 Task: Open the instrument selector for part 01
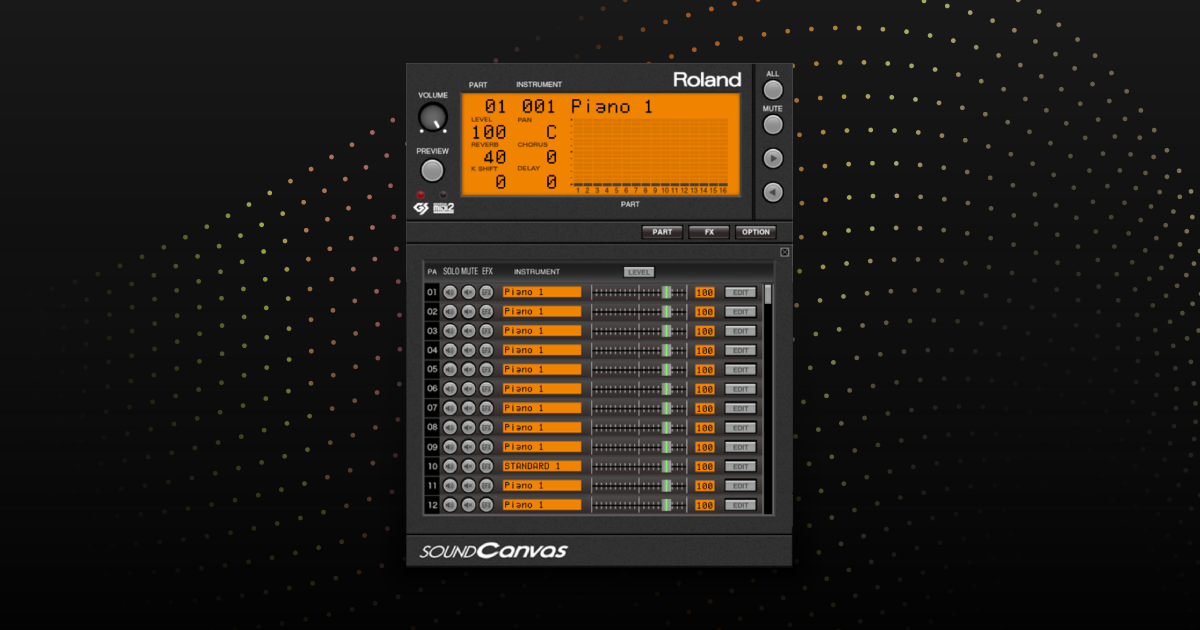(541, 292)
